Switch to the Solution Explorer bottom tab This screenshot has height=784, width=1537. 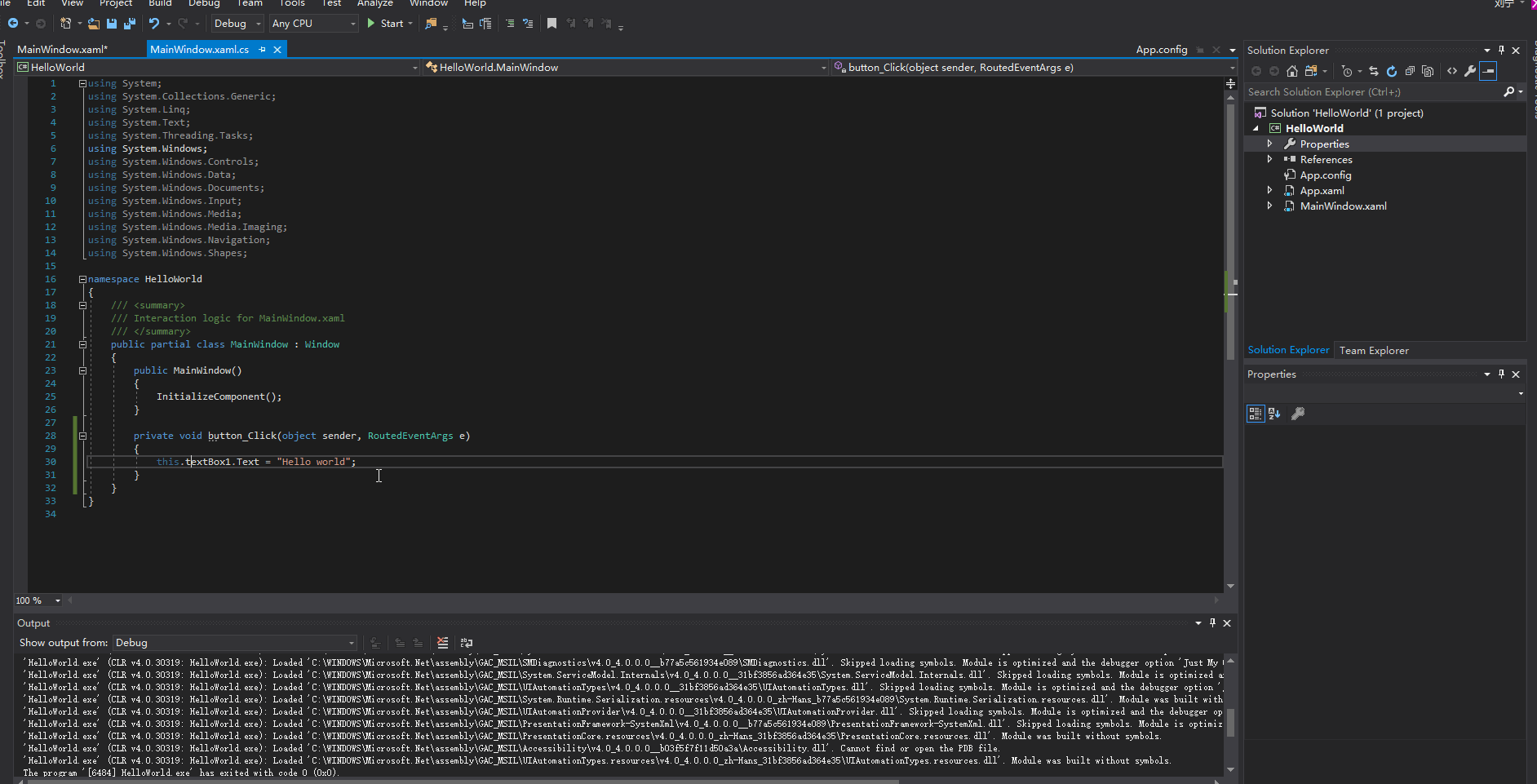(1288, 351)
